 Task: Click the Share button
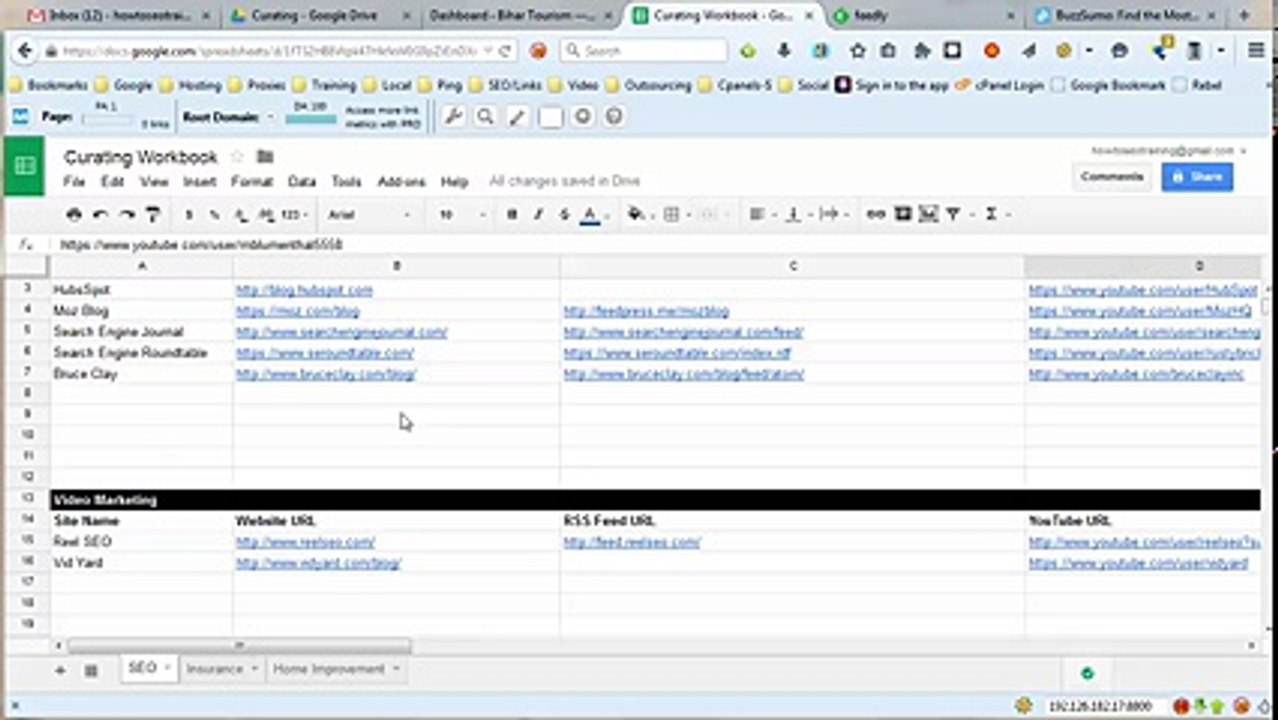1197,176
